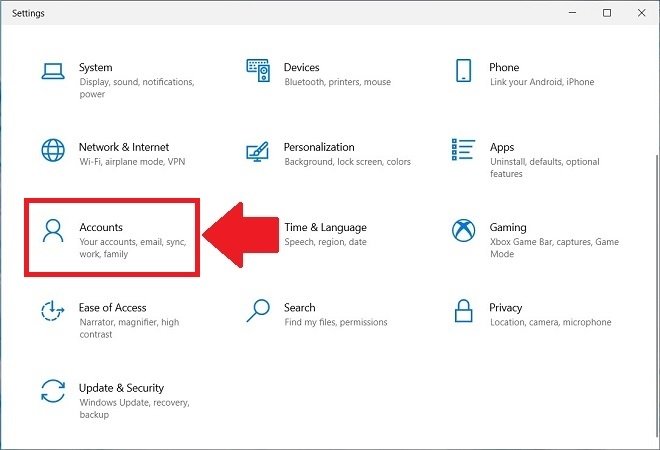Click 'Your accounts, email, sync' description
Image resolution: width=660 pixels, height=450 pixels.
point(133,248)
